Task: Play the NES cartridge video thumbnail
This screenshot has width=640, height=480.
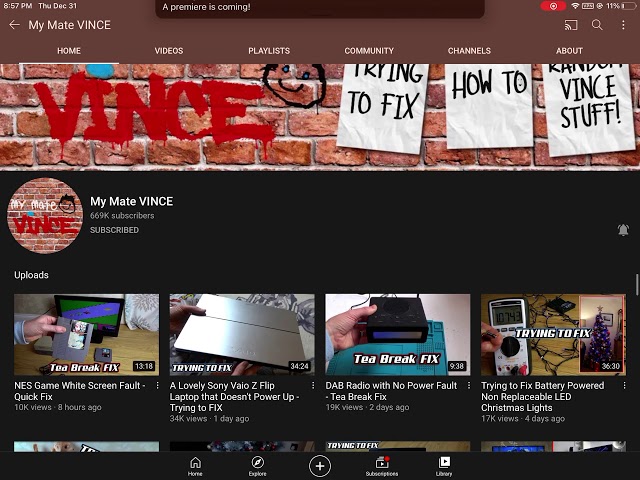Action: click(87, 335)
